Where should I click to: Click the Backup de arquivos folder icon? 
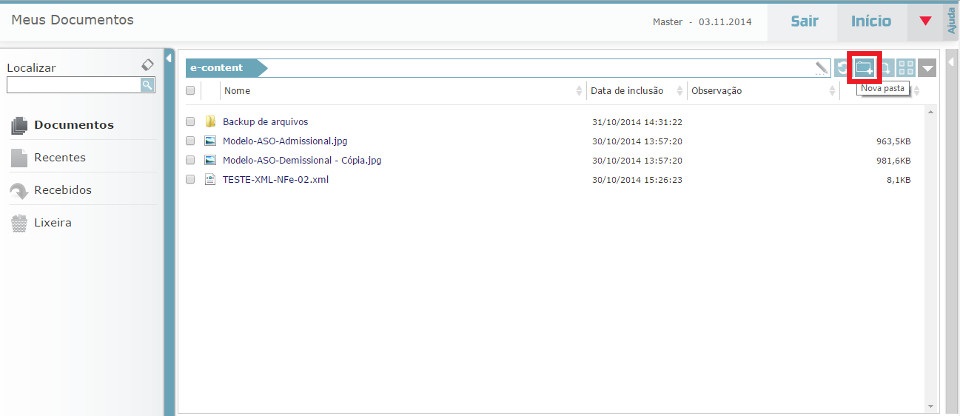click(x=210, y=122)
